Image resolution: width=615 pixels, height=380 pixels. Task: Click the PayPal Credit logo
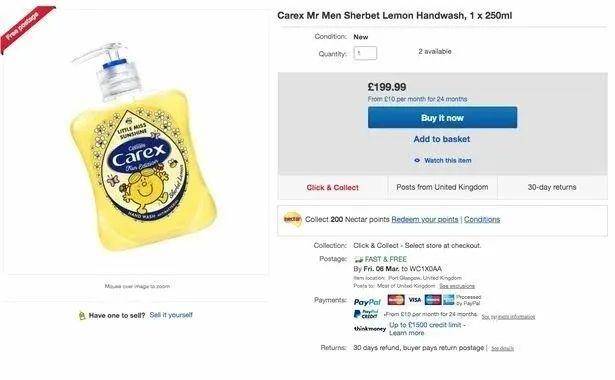coord(366,314)
